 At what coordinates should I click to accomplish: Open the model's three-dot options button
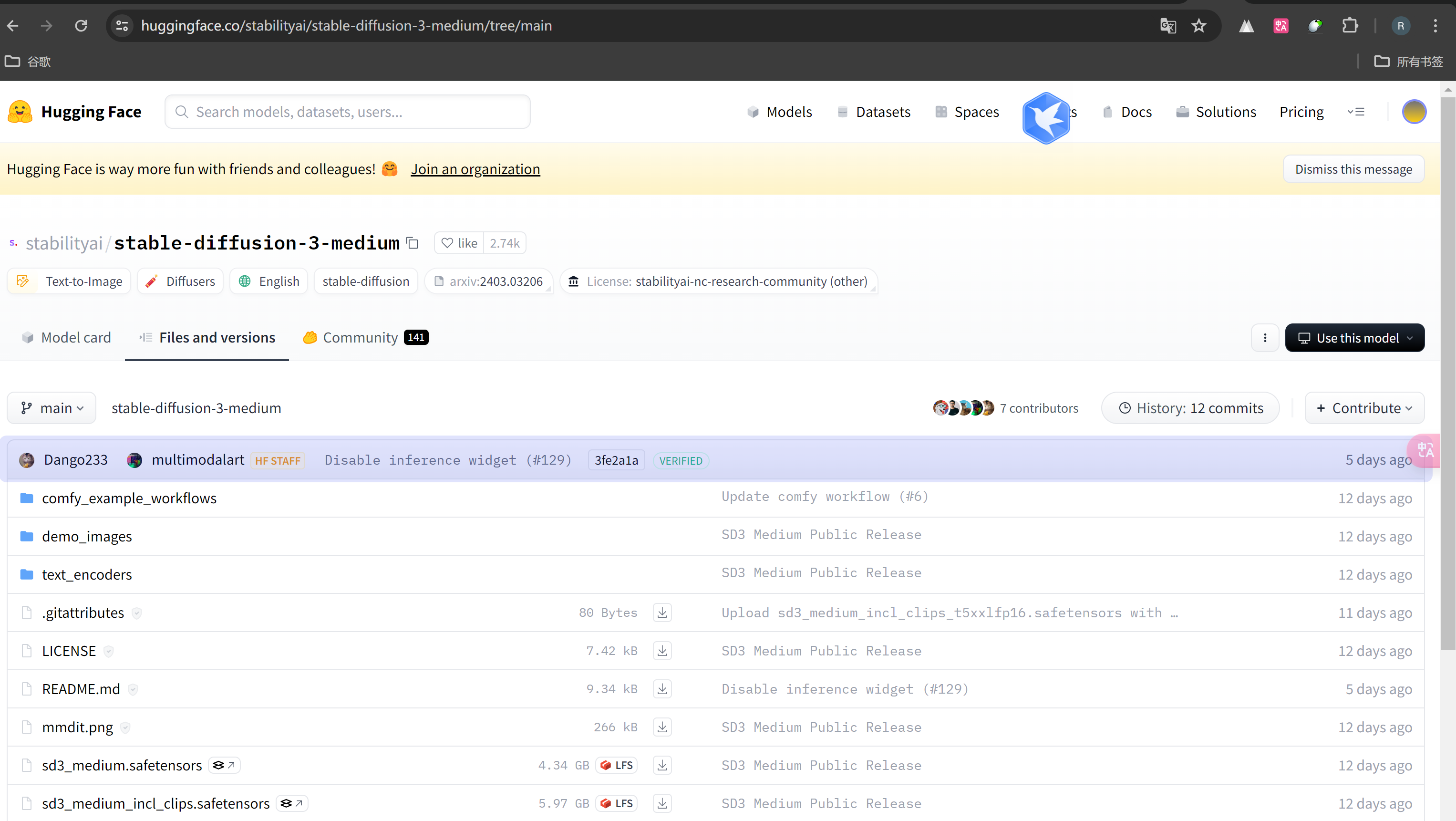1265,338
